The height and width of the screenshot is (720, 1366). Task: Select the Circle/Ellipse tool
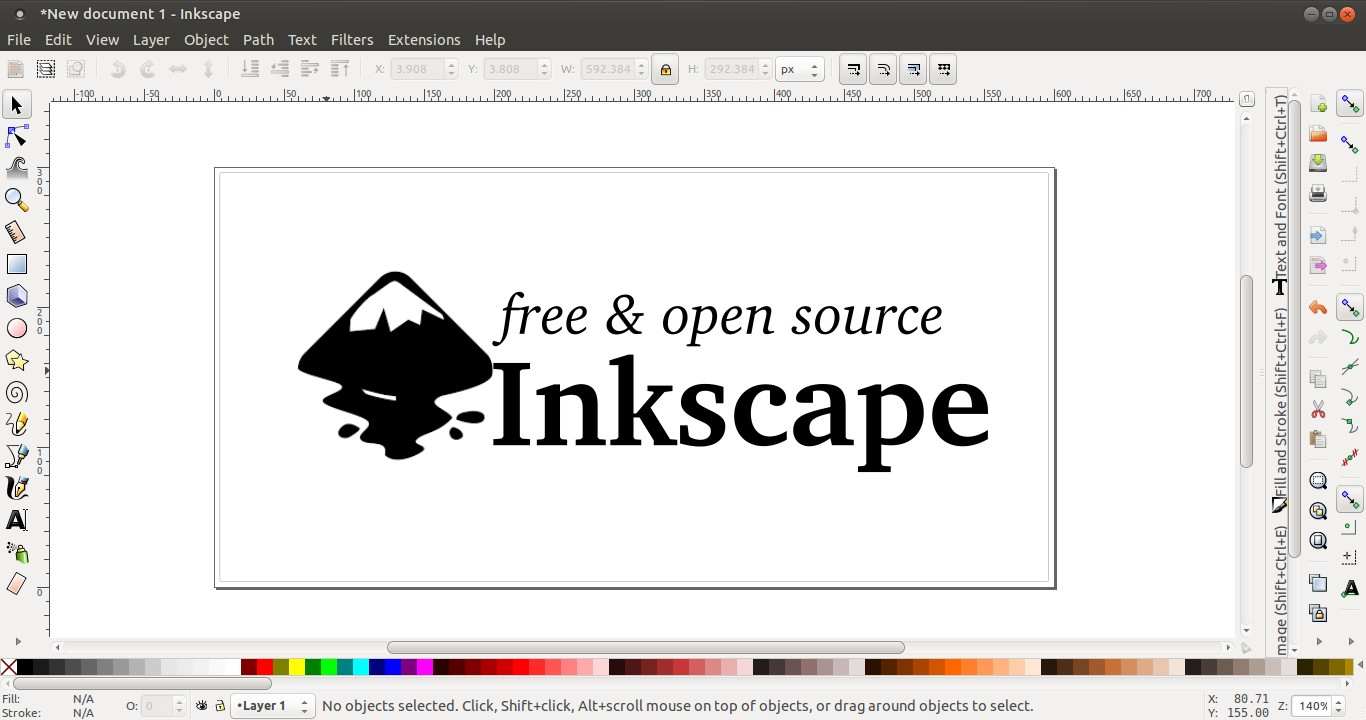click(17, 328)
